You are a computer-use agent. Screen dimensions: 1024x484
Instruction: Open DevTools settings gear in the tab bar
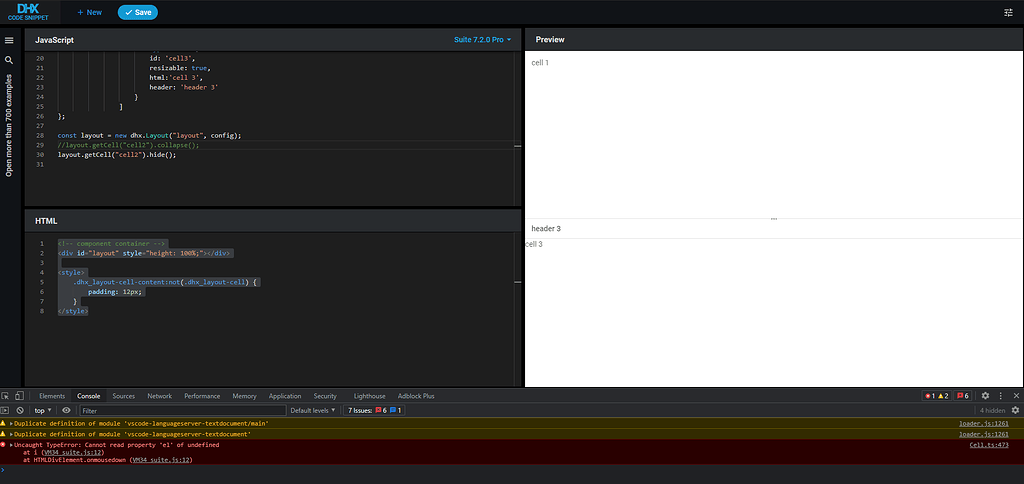[x=985, y=396]
